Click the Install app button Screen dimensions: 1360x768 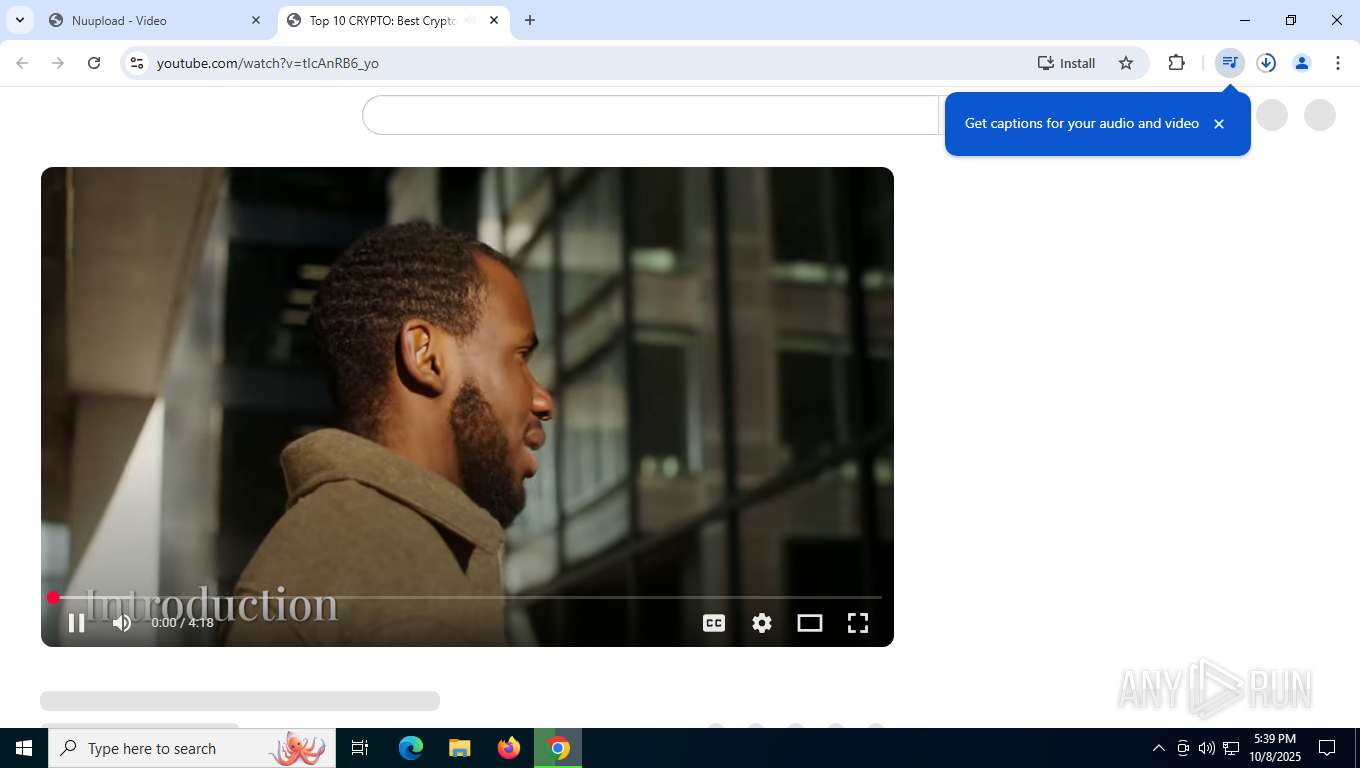tap(1067, 63)
